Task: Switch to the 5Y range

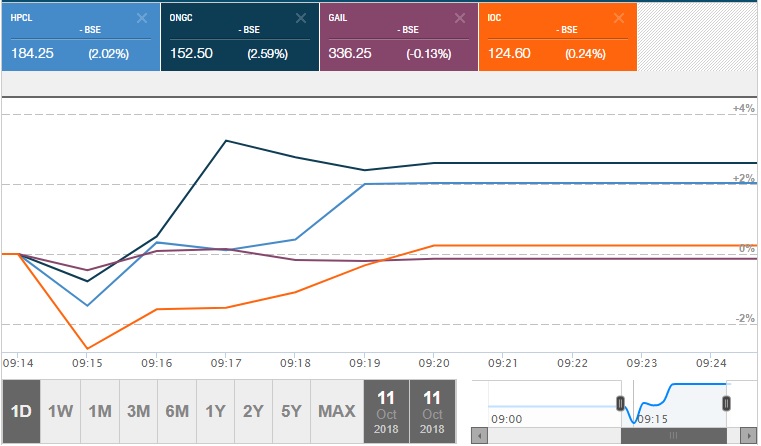Action: pos(292,411)
